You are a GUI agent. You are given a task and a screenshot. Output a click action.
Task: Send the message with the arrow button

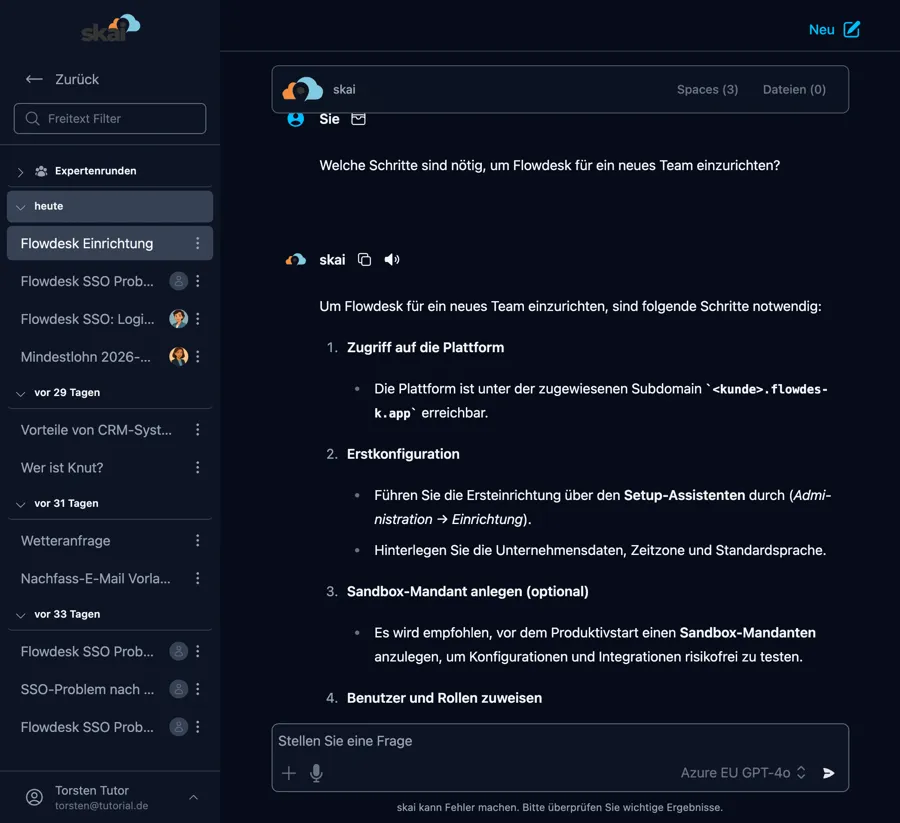click(828, 773)
